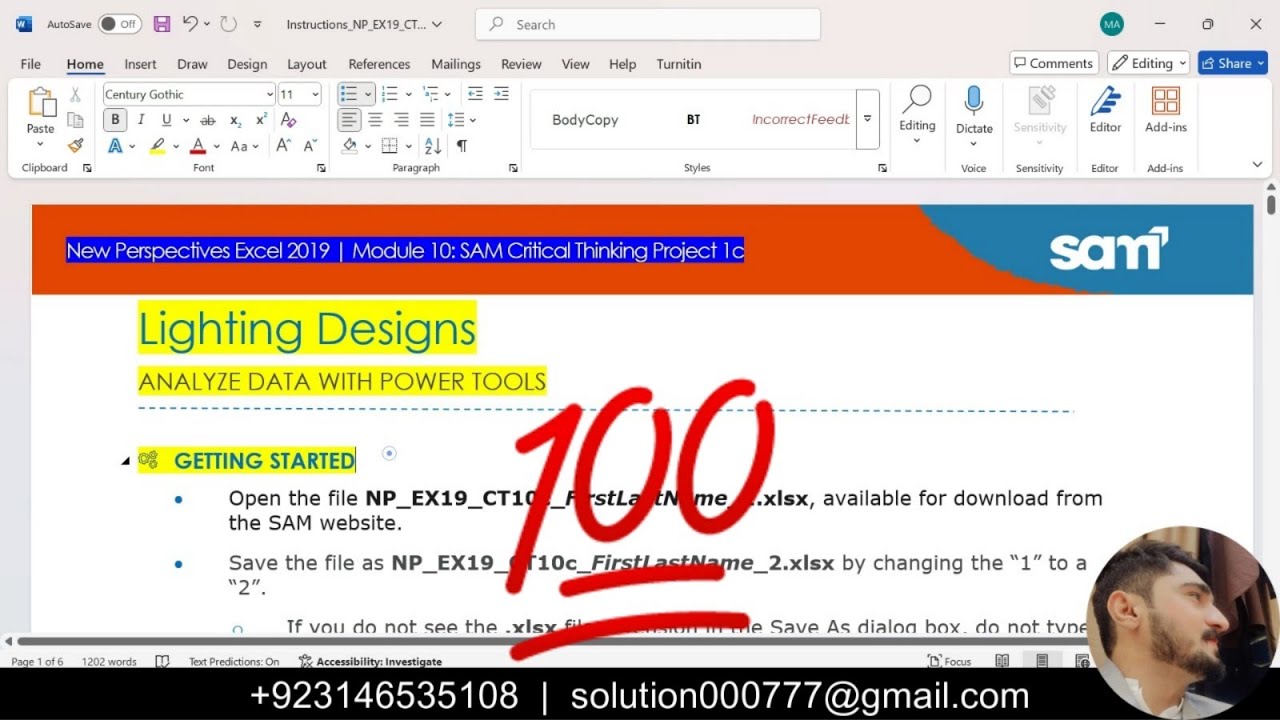The height and width of the screenshot is (720, 1280).
Task: Apply the BodyCopy style
Action: coord(585,119)
